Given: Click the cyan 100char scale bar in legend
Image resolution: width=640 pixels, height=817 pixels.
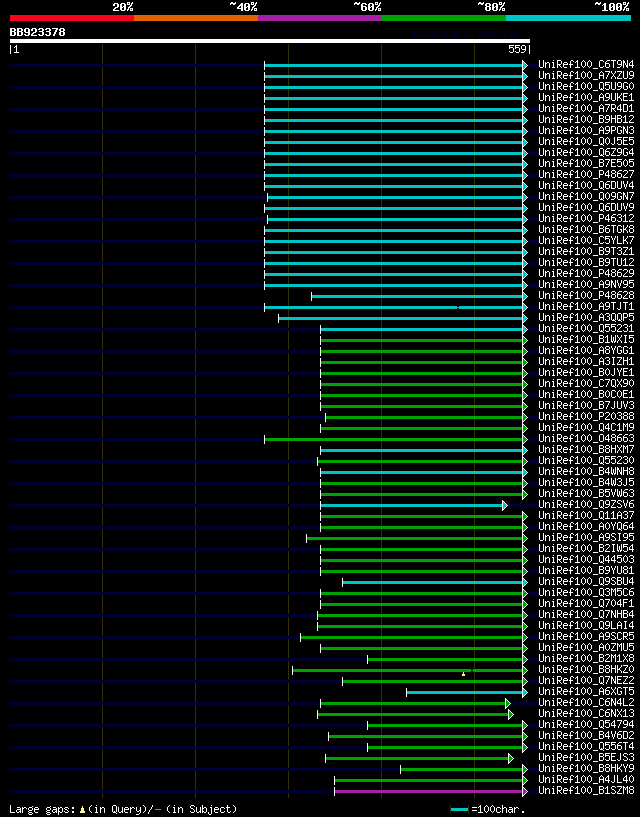Looking at the screenshot, I should (x=459, y=810).
